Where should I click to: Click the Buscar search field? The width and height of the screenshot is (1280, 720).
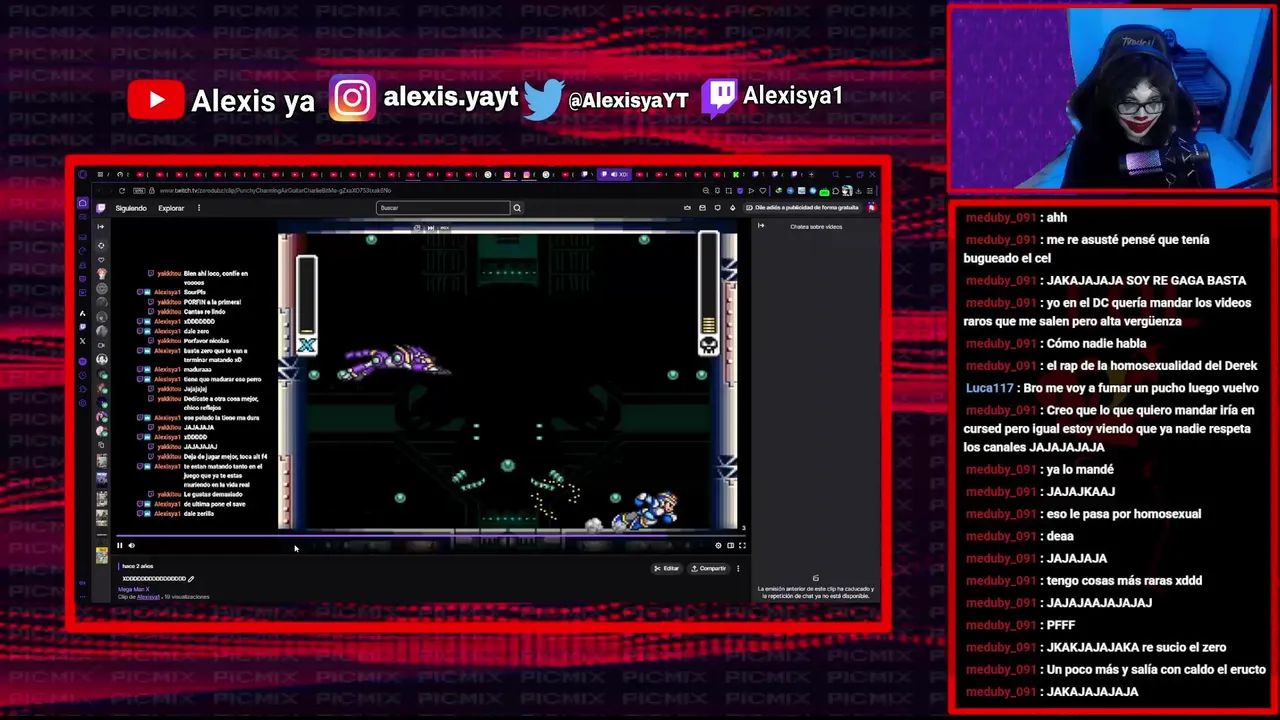[443, 208]
